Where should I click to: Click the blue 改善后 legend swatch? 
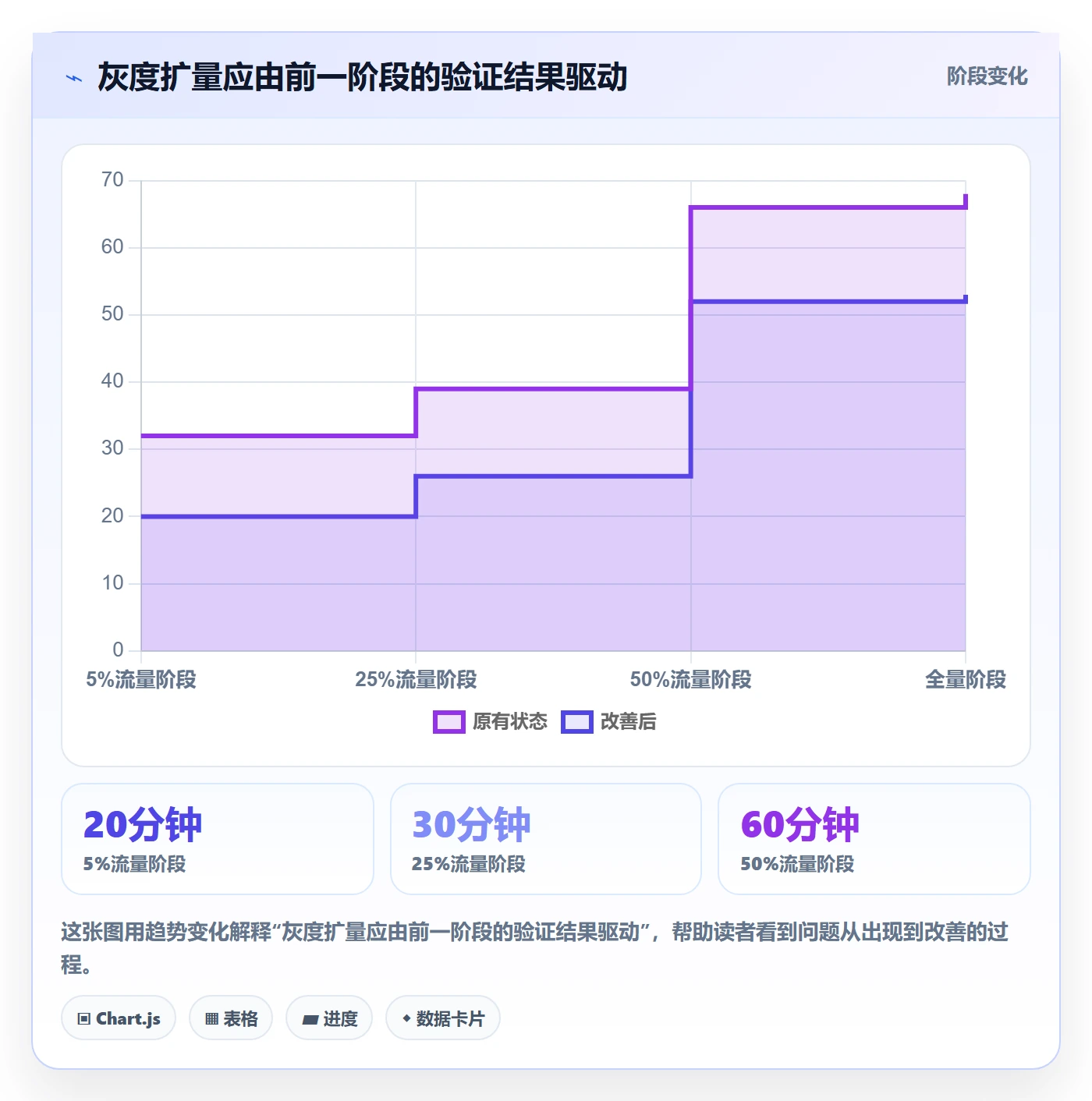(577, 722)
